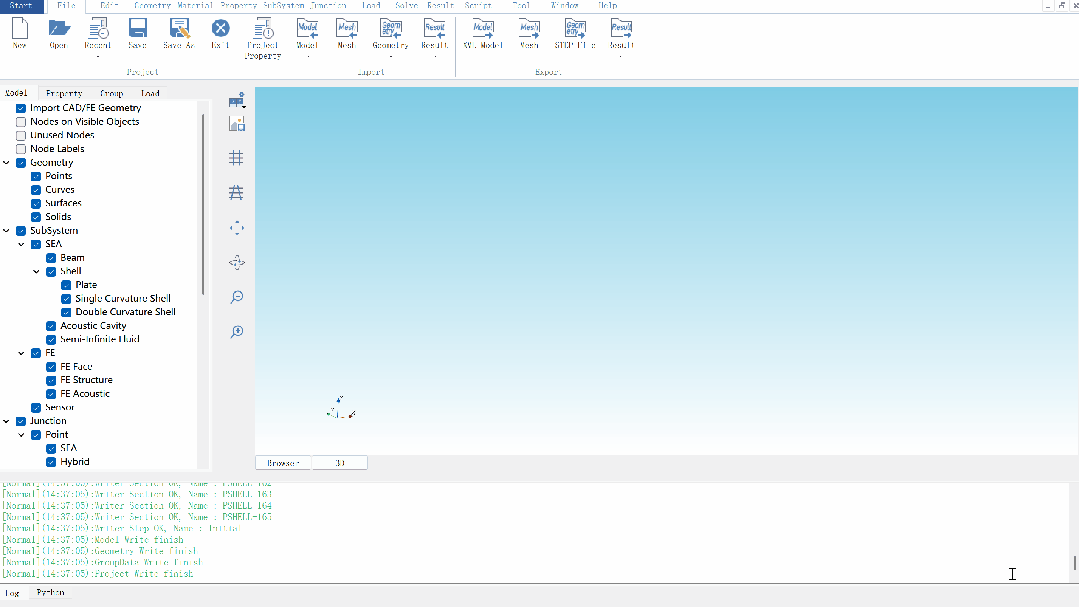1079x607 pixels.
Task: Enable Nodes on Visible Objects checkbox
Action: [x=21, y=122]
